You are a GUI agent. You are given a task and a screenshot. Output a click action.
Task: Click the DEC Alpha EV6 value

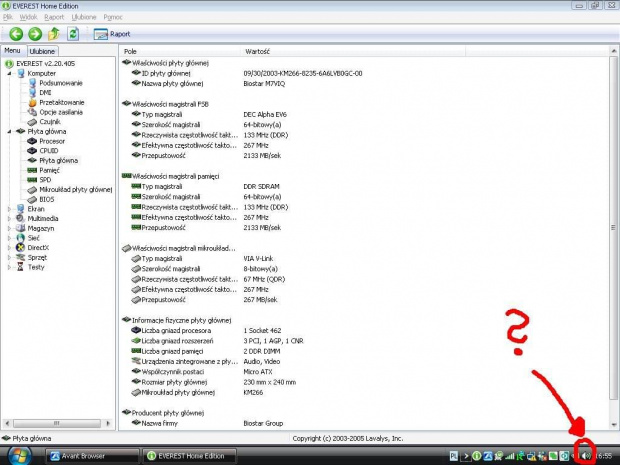265,115
